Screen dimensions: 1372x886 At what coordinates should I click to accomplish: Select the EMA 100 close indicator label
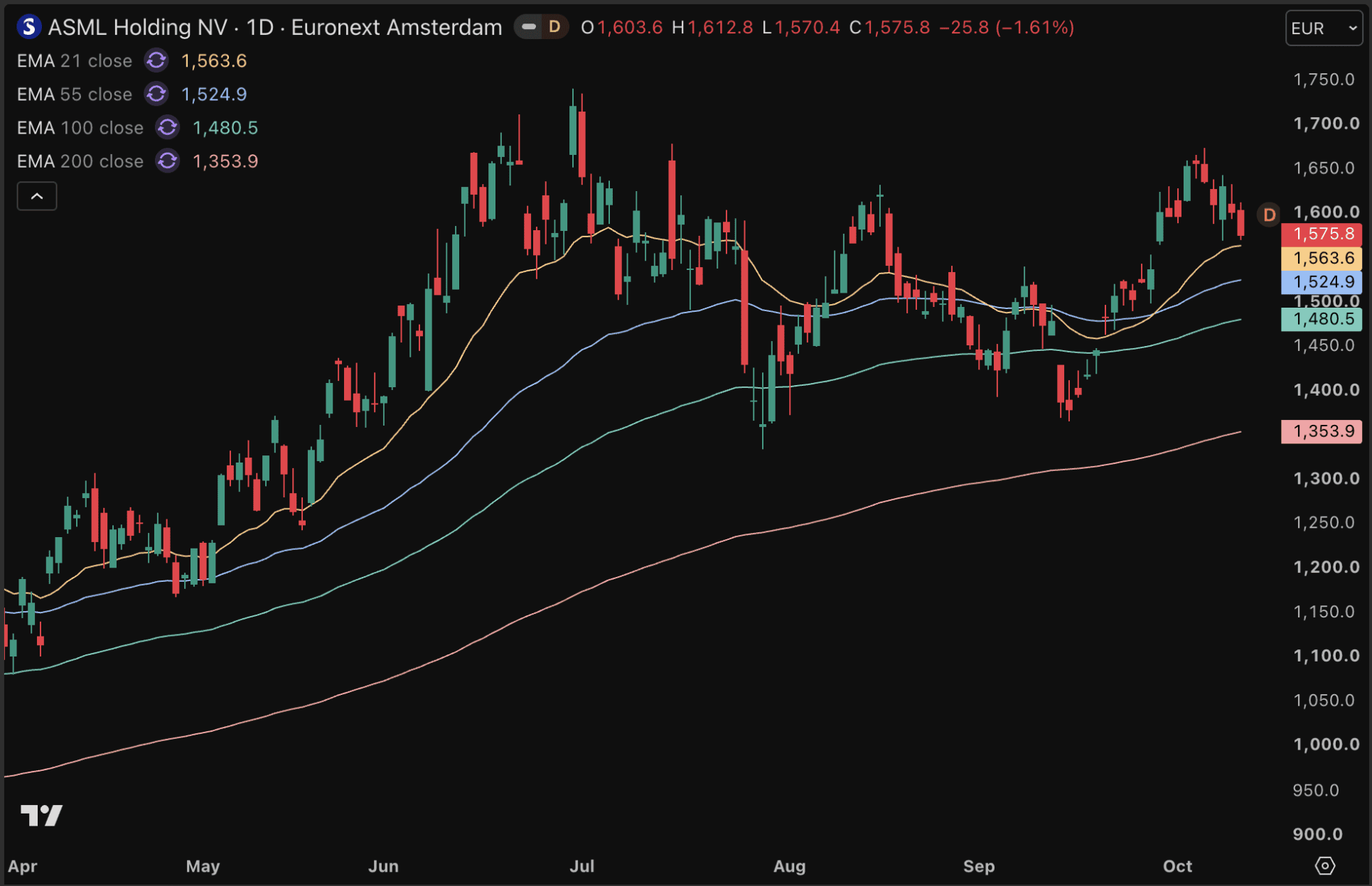point(80,128)
